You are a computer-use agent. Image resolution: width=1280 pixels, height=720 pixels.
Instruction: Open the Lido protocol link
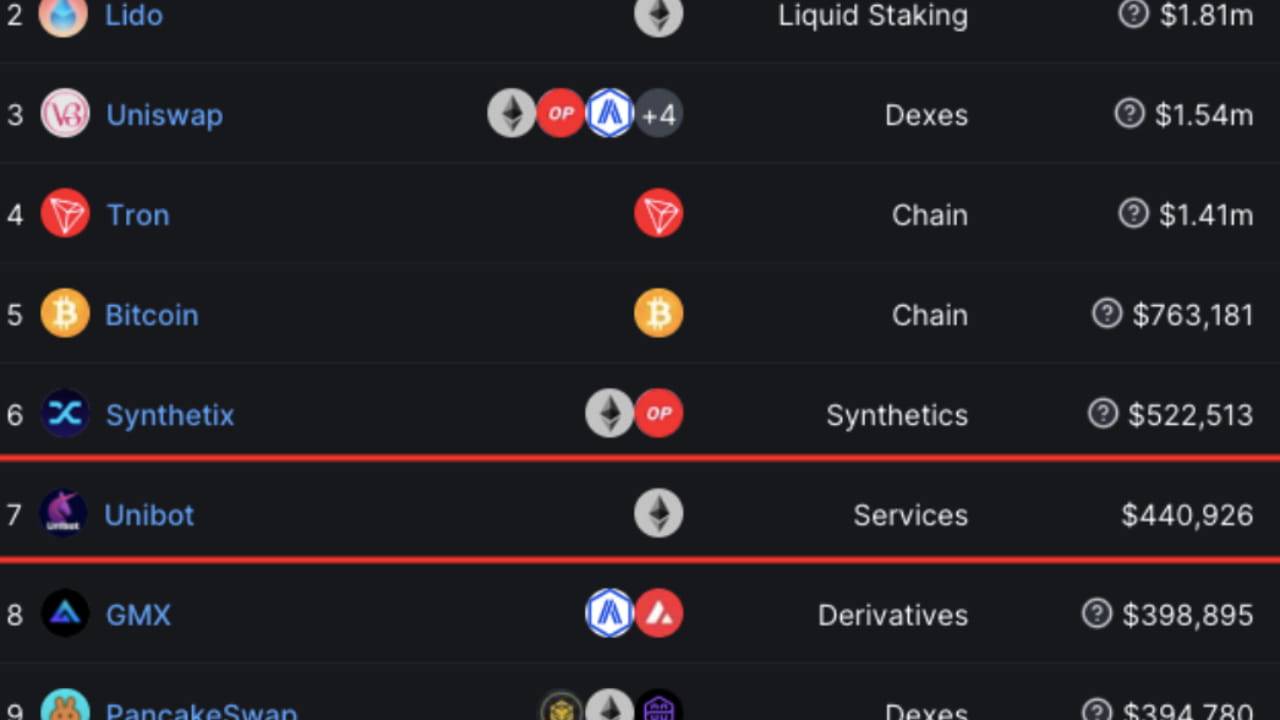click(134, 15)
